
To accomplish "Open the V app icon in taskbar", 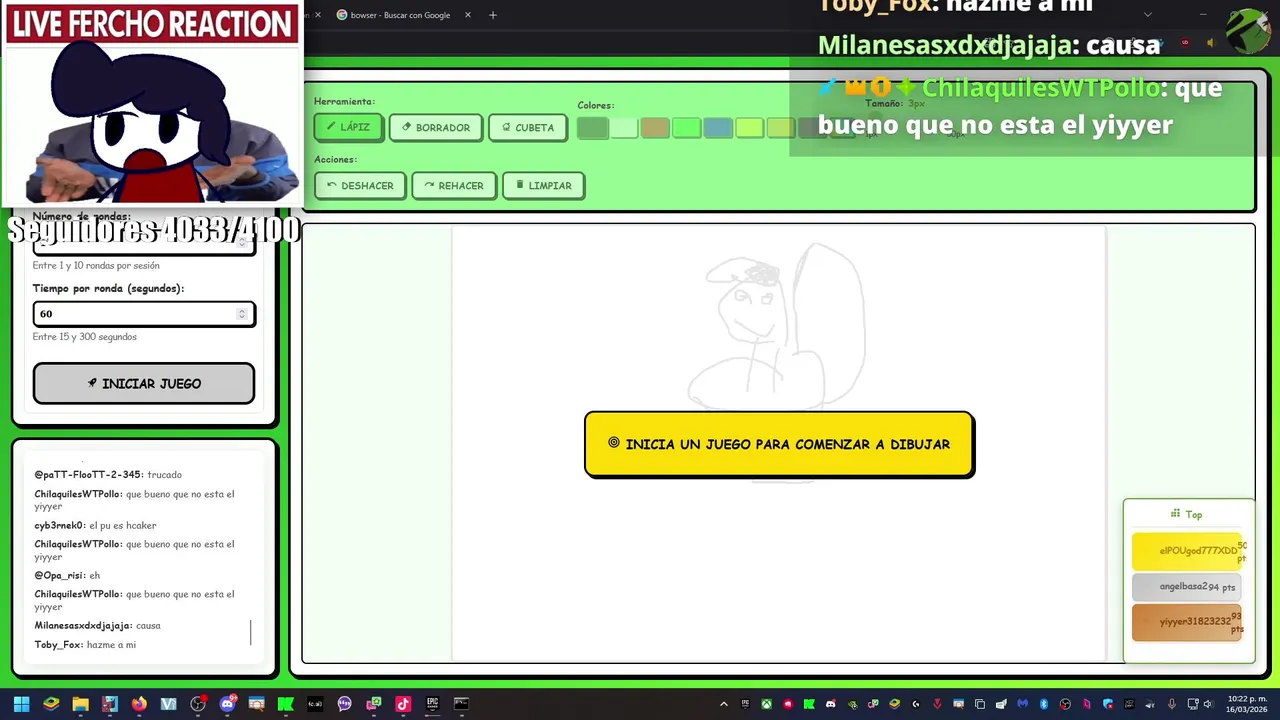I will tap(168, 704).
